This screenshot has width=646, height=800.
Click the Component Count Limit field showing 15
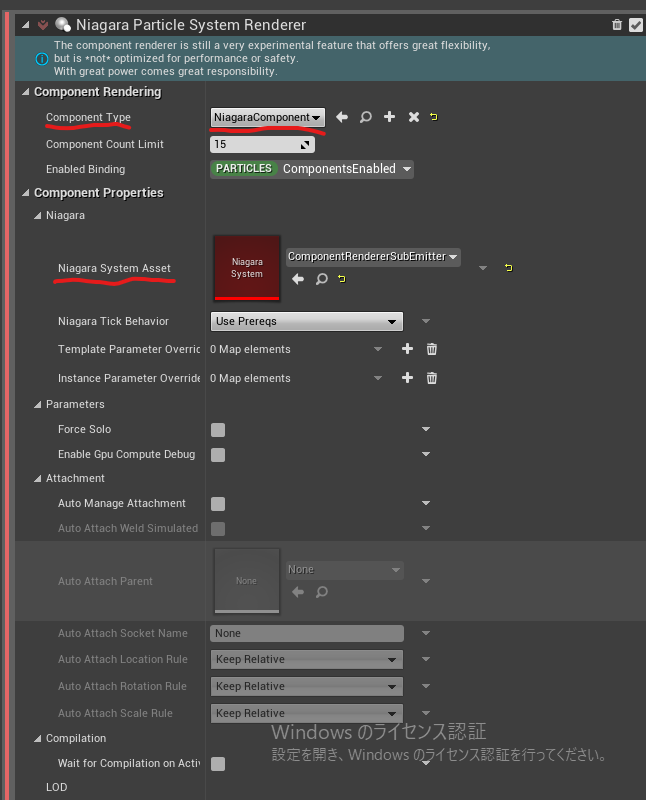click(x=262, y=144)
